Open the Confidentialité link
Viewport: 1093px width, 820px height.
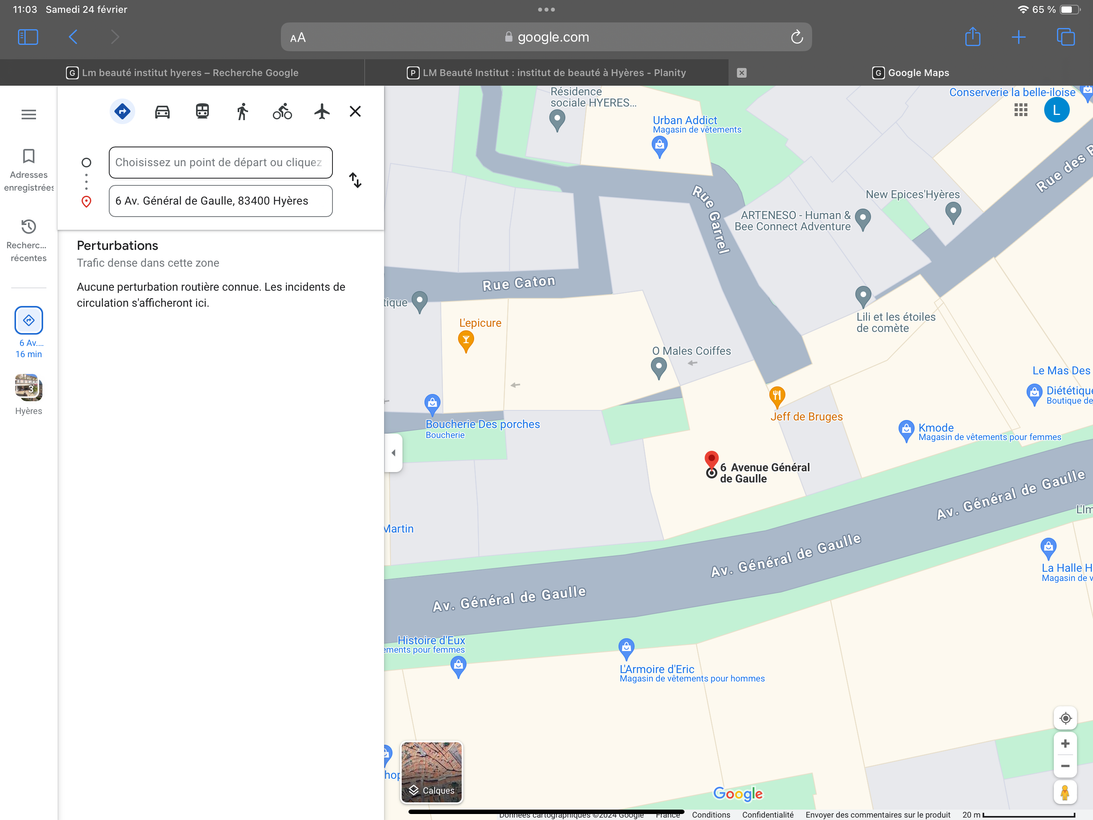767,814
